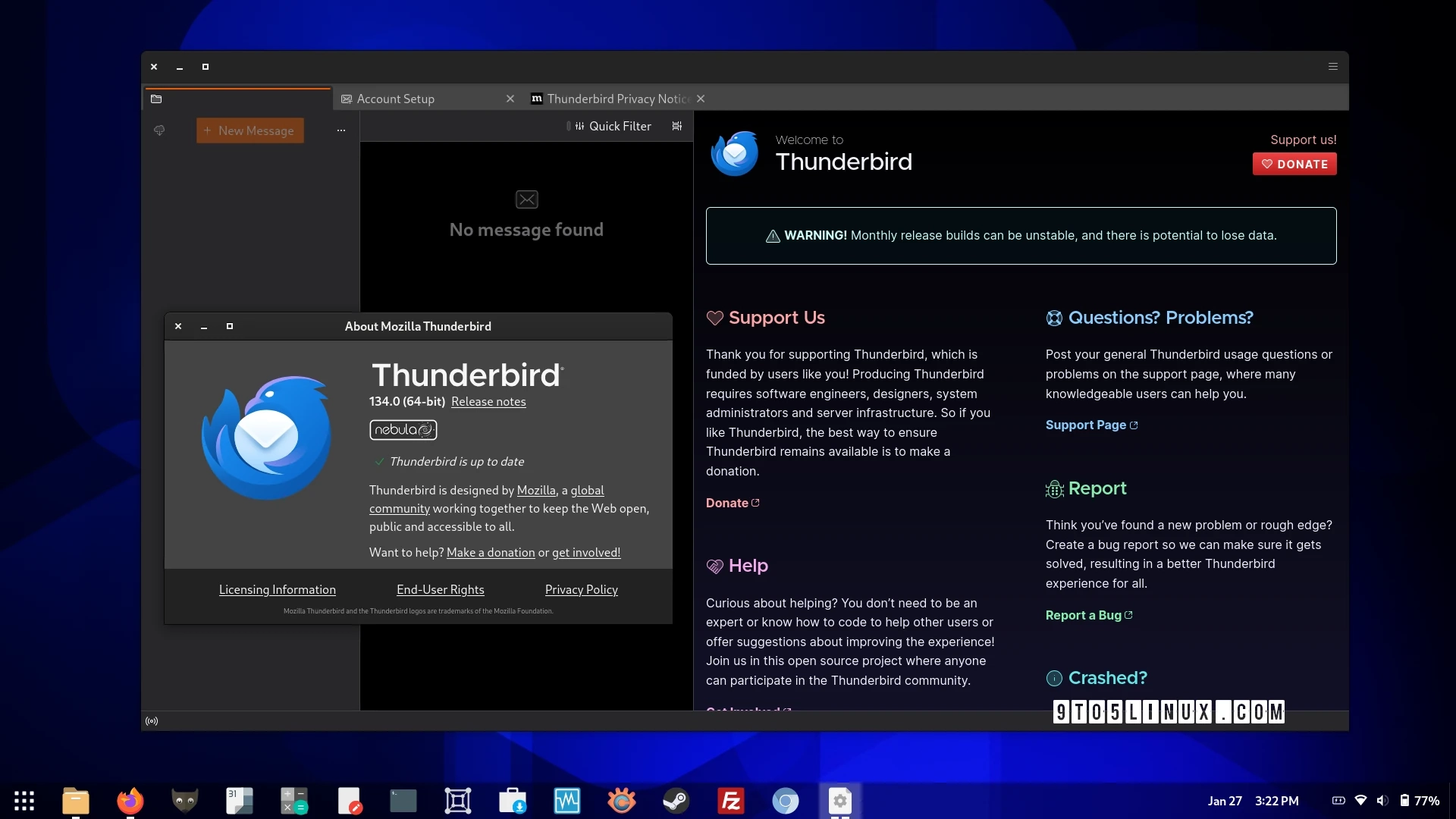Viewport: 1456px width, 819px height.
Task: Close the About Mozilla Thunderbird dialog
Action: pos(178,326)
